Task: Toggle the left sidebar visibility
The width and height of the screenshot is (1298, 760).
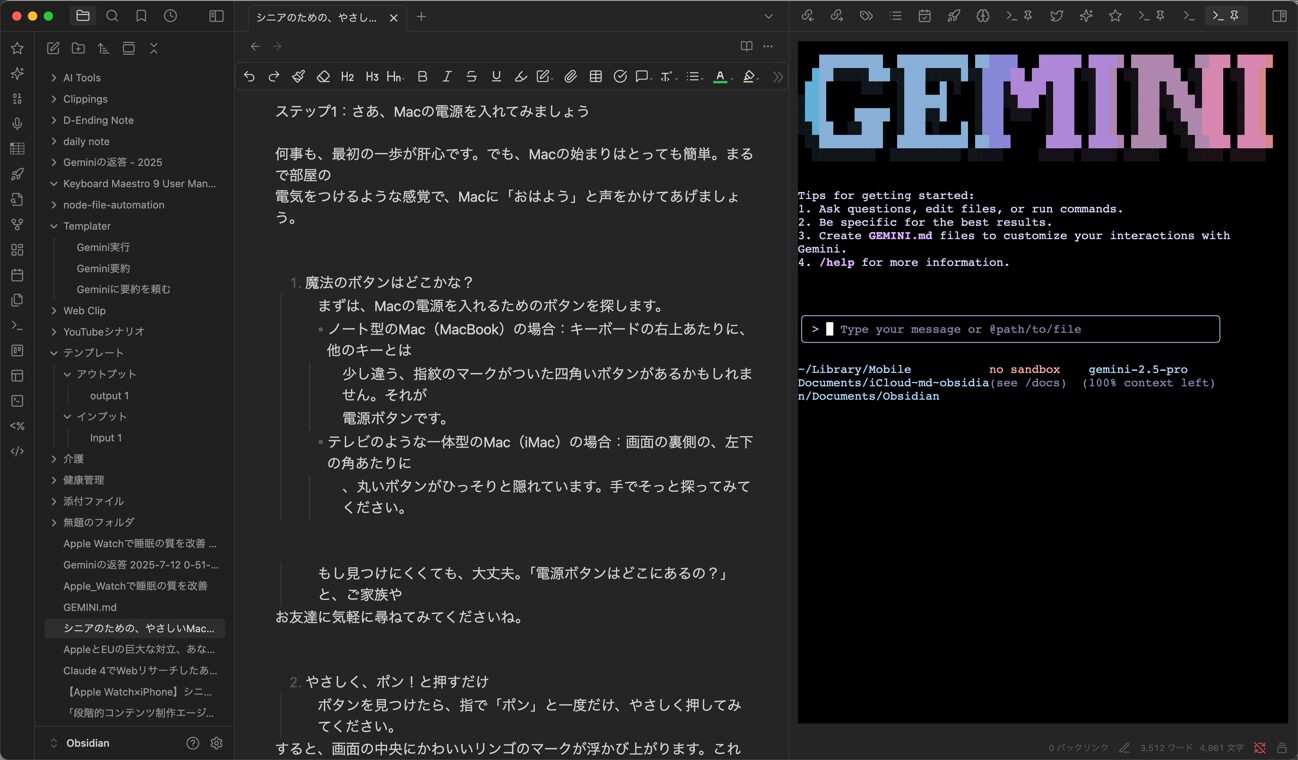Action: point(216,16)
